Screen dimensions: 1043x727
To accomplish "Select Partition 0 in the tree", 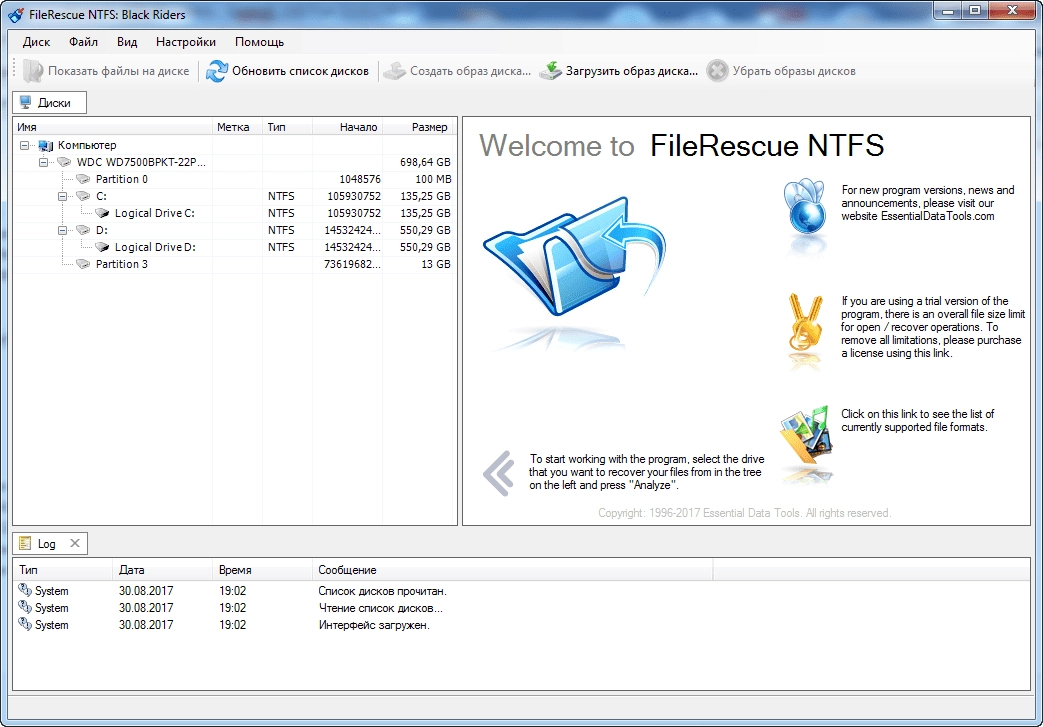I will [122, 179].
